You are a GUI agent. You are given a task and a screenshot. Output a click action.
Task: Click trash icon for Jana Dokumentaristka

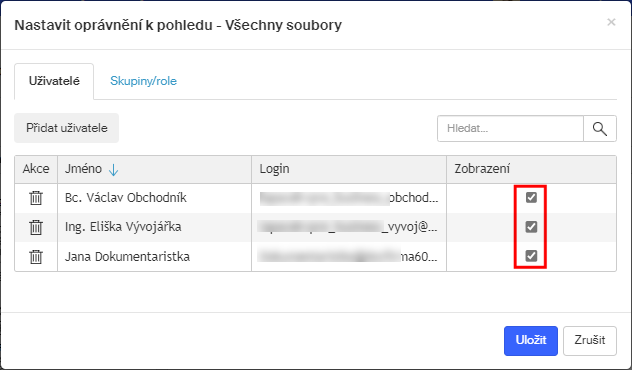click(x=36, y=256)
